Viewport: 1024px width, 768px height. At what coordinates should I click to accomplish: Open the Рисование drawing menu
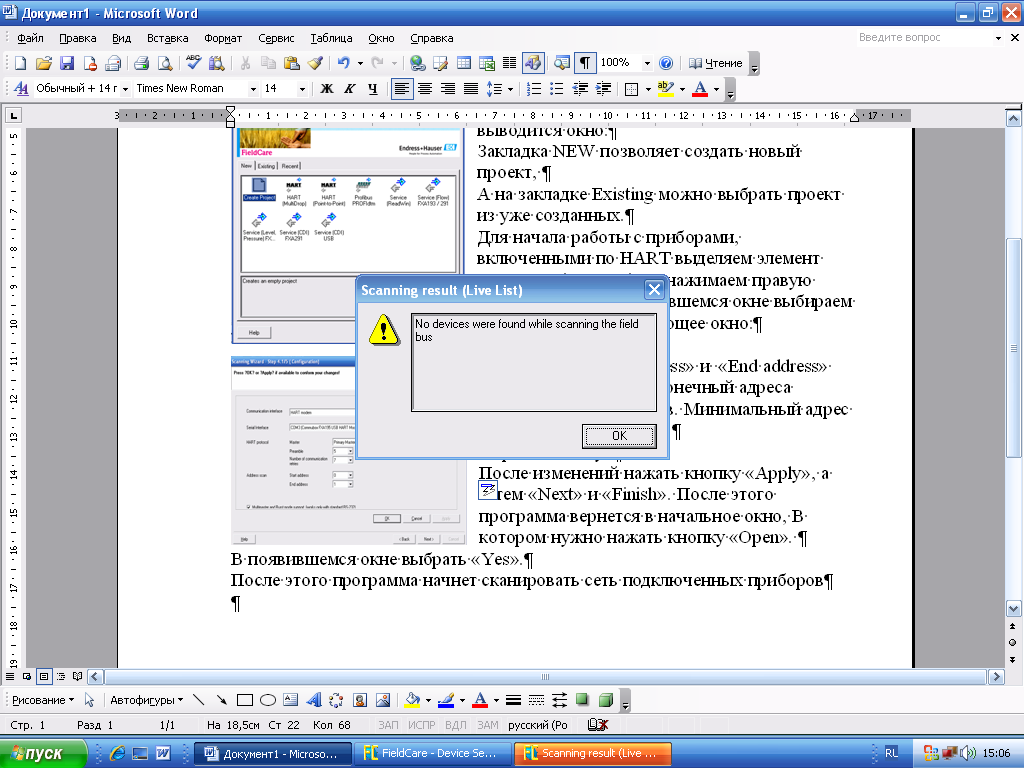(42, 700)
